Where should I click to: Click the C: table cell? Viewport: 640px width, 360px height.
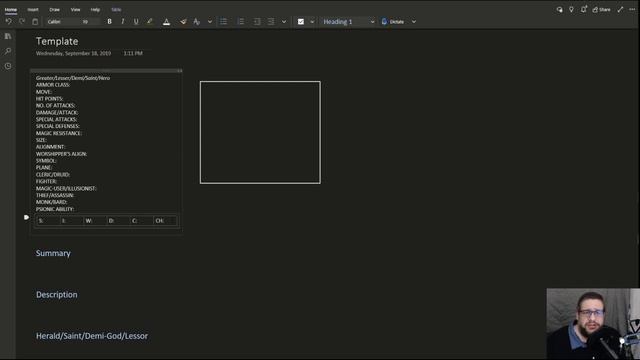(x=141, y=221)
